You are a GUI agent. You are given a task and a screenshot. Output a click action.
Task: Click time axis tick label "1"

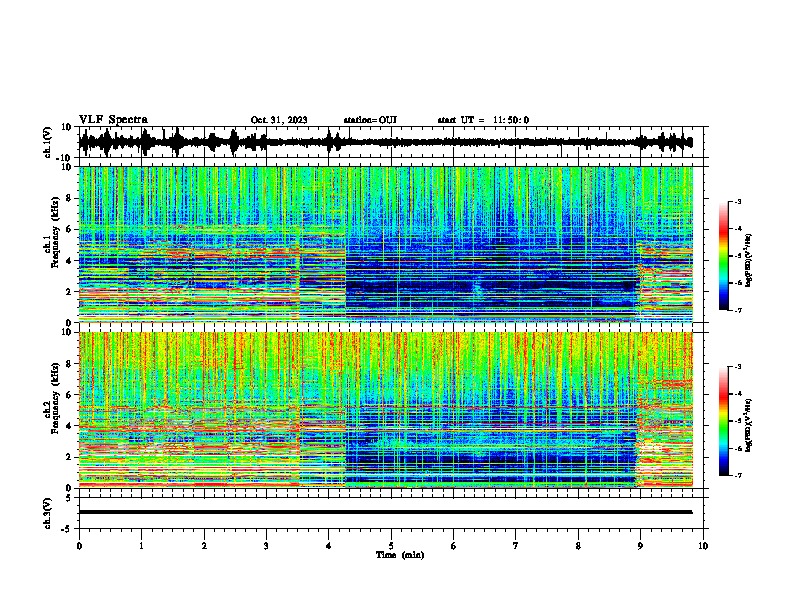141,546
